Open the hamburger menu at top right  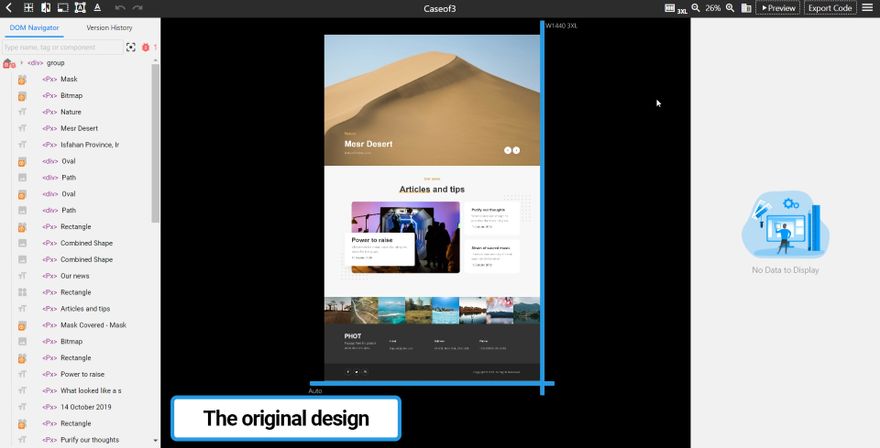coord(868,8)
